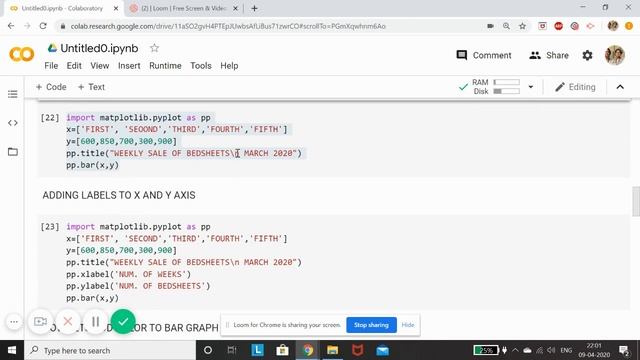Screen dimensions: 640x360
Task: Click the red ABP extension icon
Action: 558,26
